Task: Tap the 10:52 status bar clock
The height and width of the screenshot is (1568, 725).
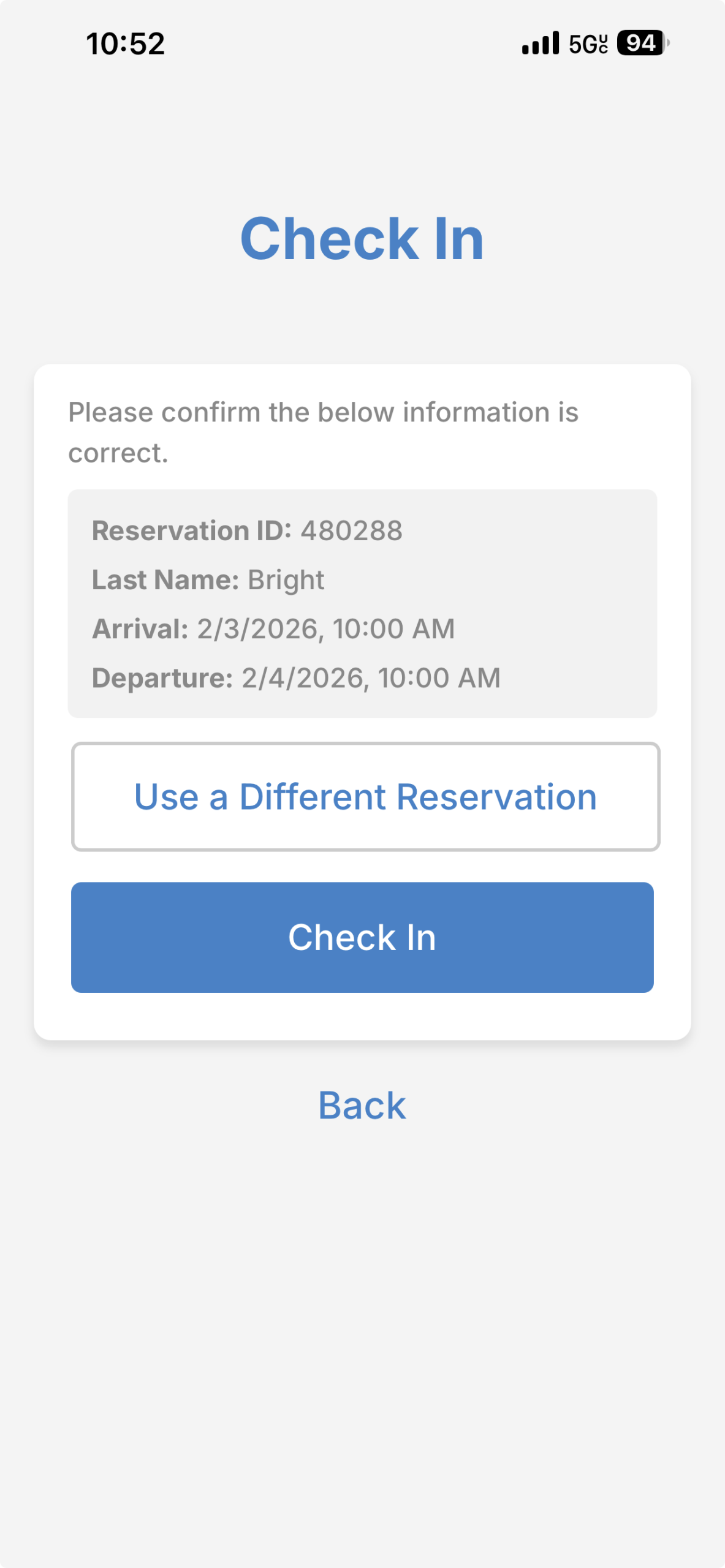Action: (126, 44)
